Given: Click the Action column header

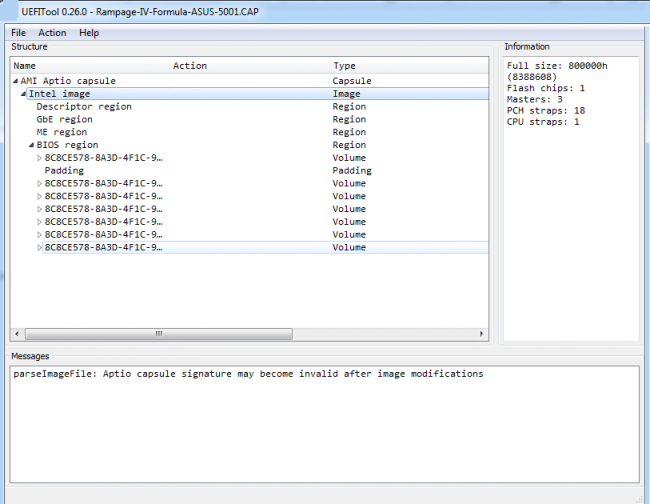Looking at the screenshot, I should coord(250,65).
